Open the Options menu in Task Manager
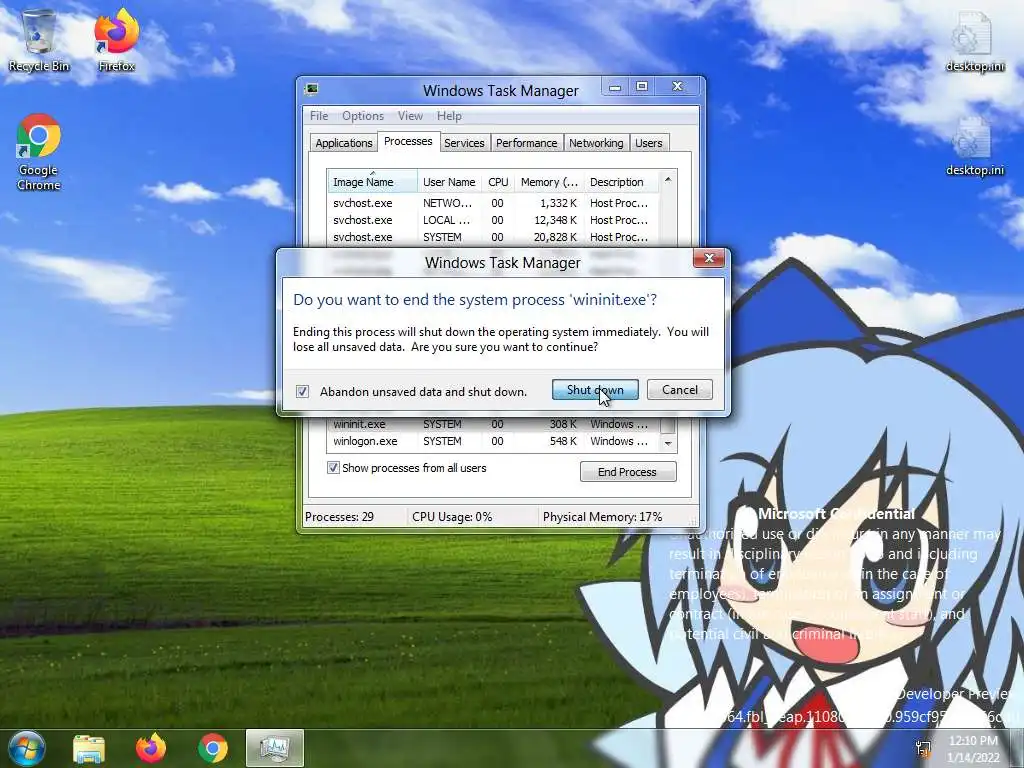The width and height of the screenshot is (1024, 768). coord(362,116)
